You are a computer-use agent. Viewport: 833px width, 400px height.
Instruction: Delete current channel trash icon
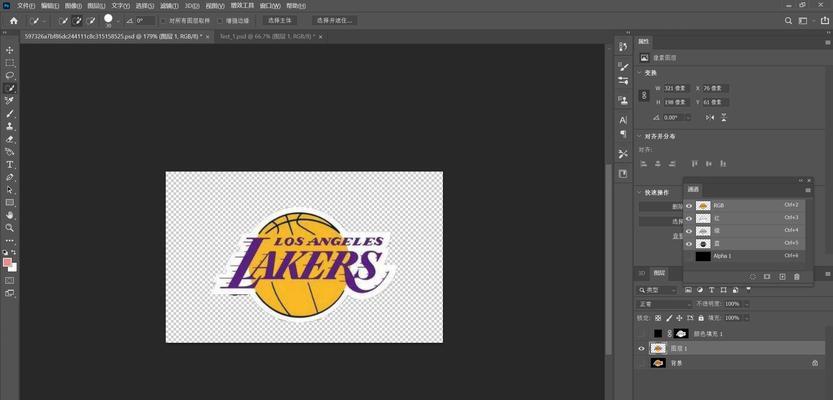point(796,277)
